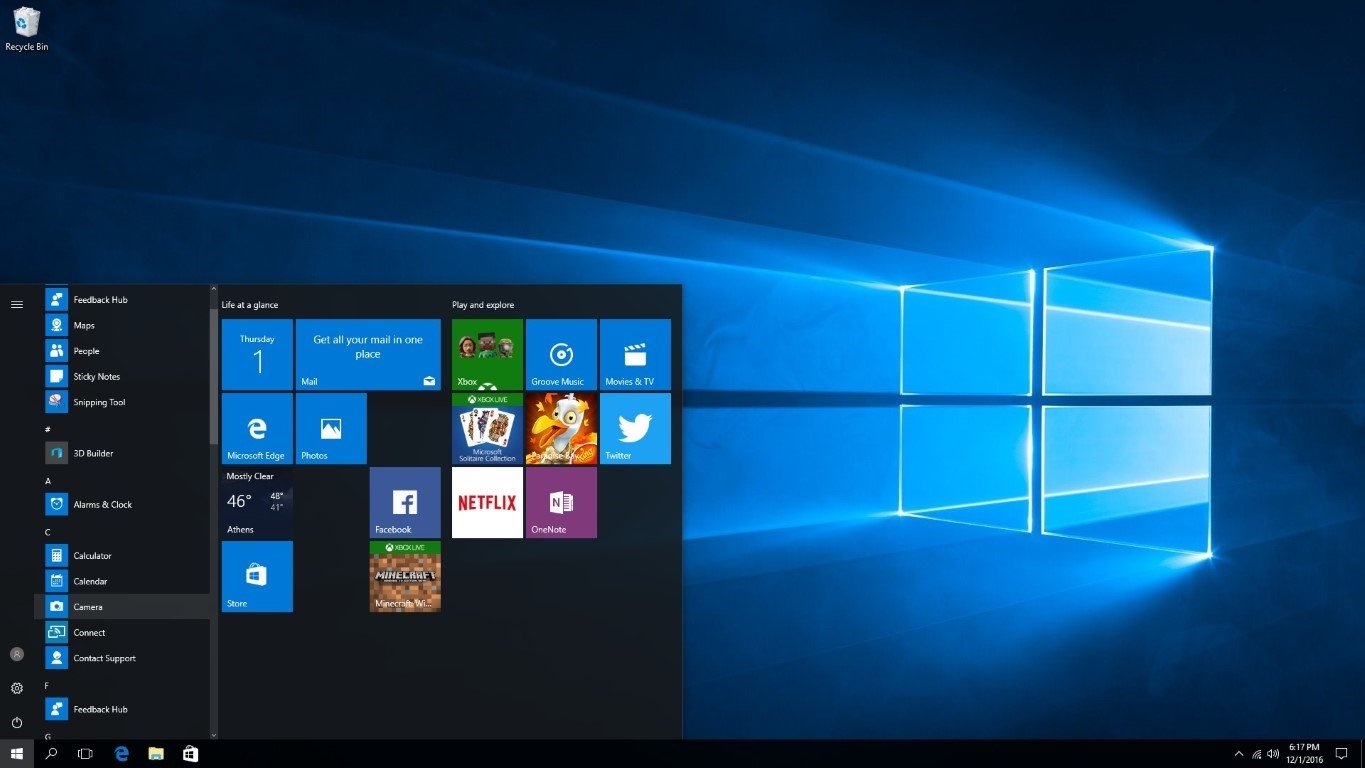
Task: Open the Athens weather tile
Action: click(x=257, y=502)
